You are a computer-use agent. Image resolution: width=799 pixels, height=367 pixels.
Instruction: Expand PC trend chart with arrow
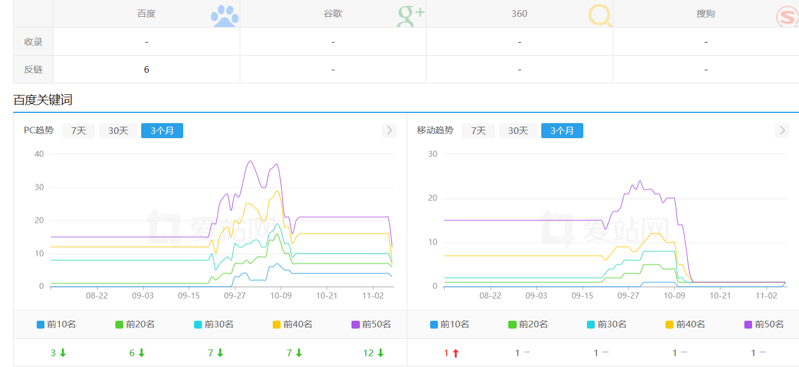tap(389, 130)
